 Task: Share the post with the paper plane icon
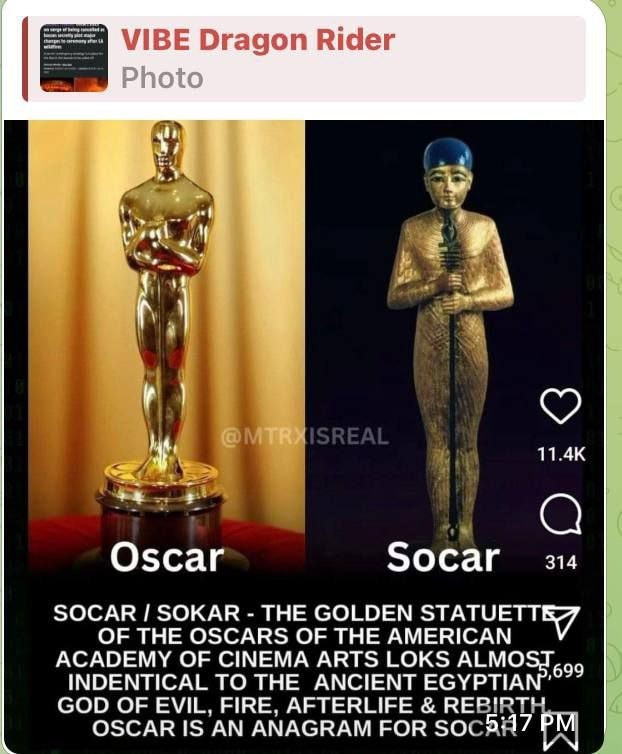(562, 623)
